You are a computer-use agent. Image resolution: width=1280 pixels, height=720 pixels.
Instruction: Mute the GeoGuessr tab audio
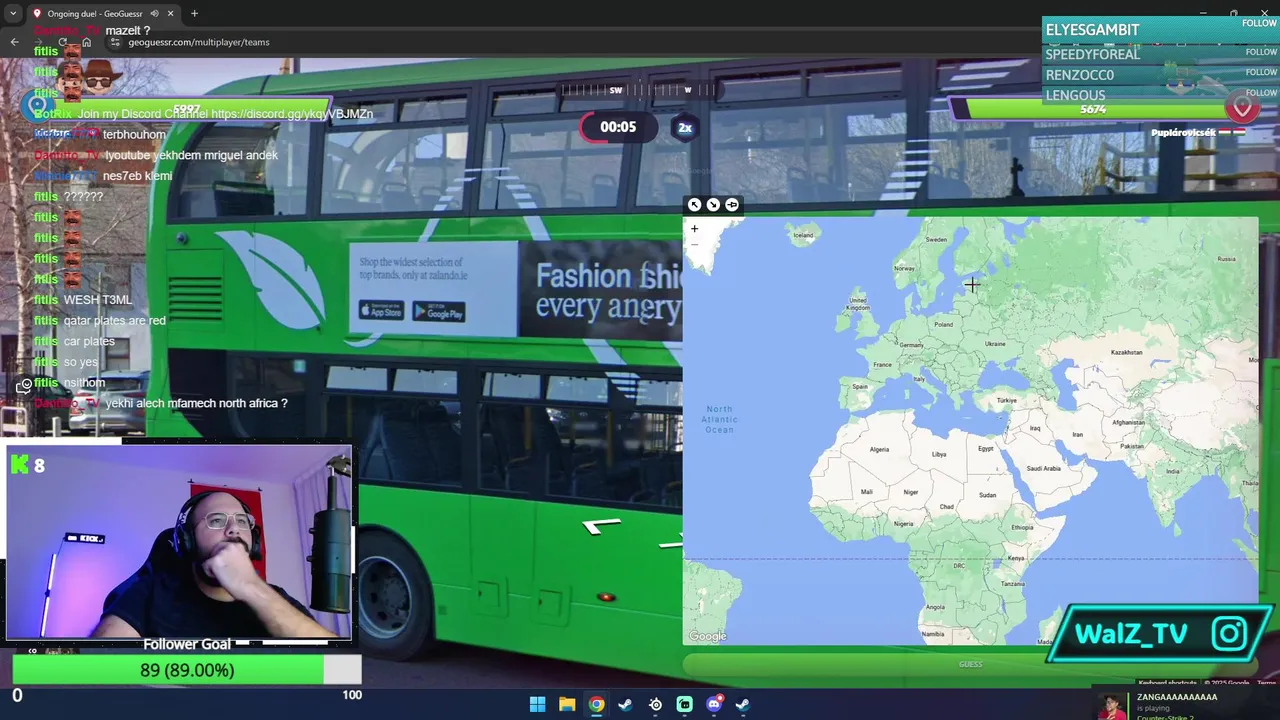click(x=154, y=14)
